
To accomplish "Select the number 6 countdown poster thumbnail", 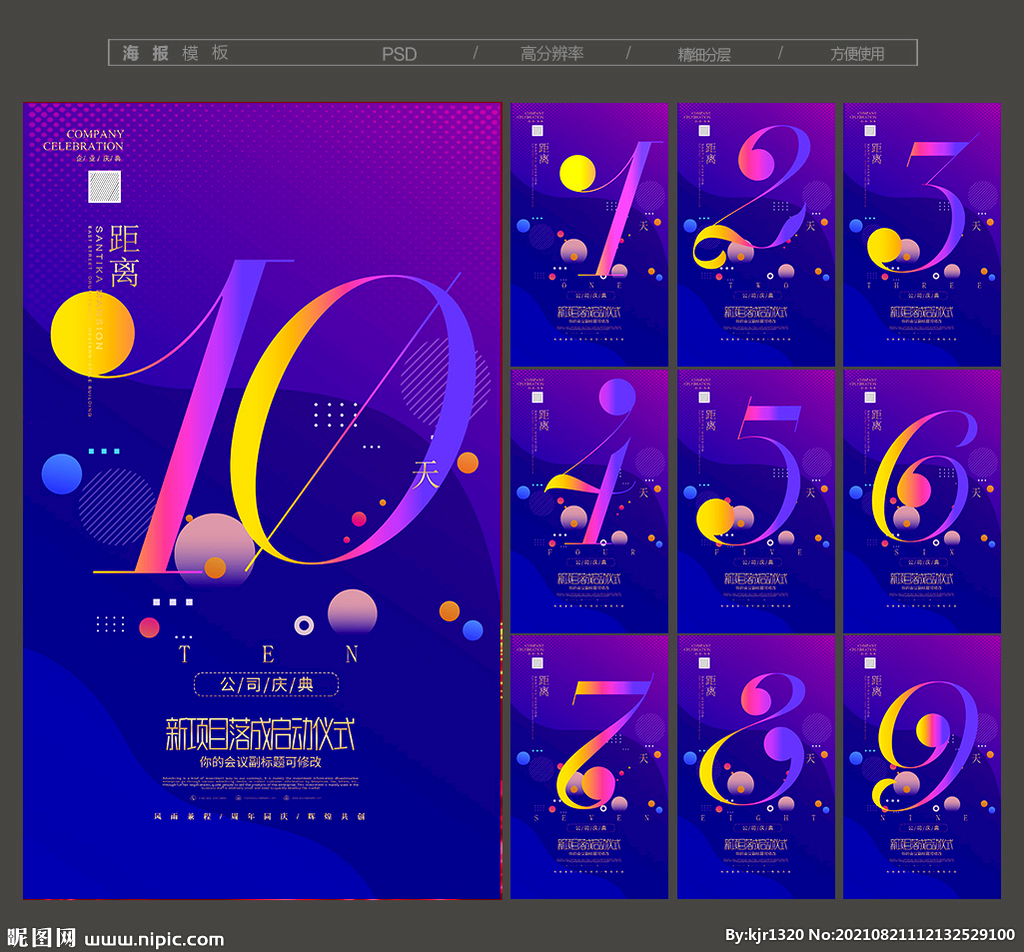I will pos(922,501).
